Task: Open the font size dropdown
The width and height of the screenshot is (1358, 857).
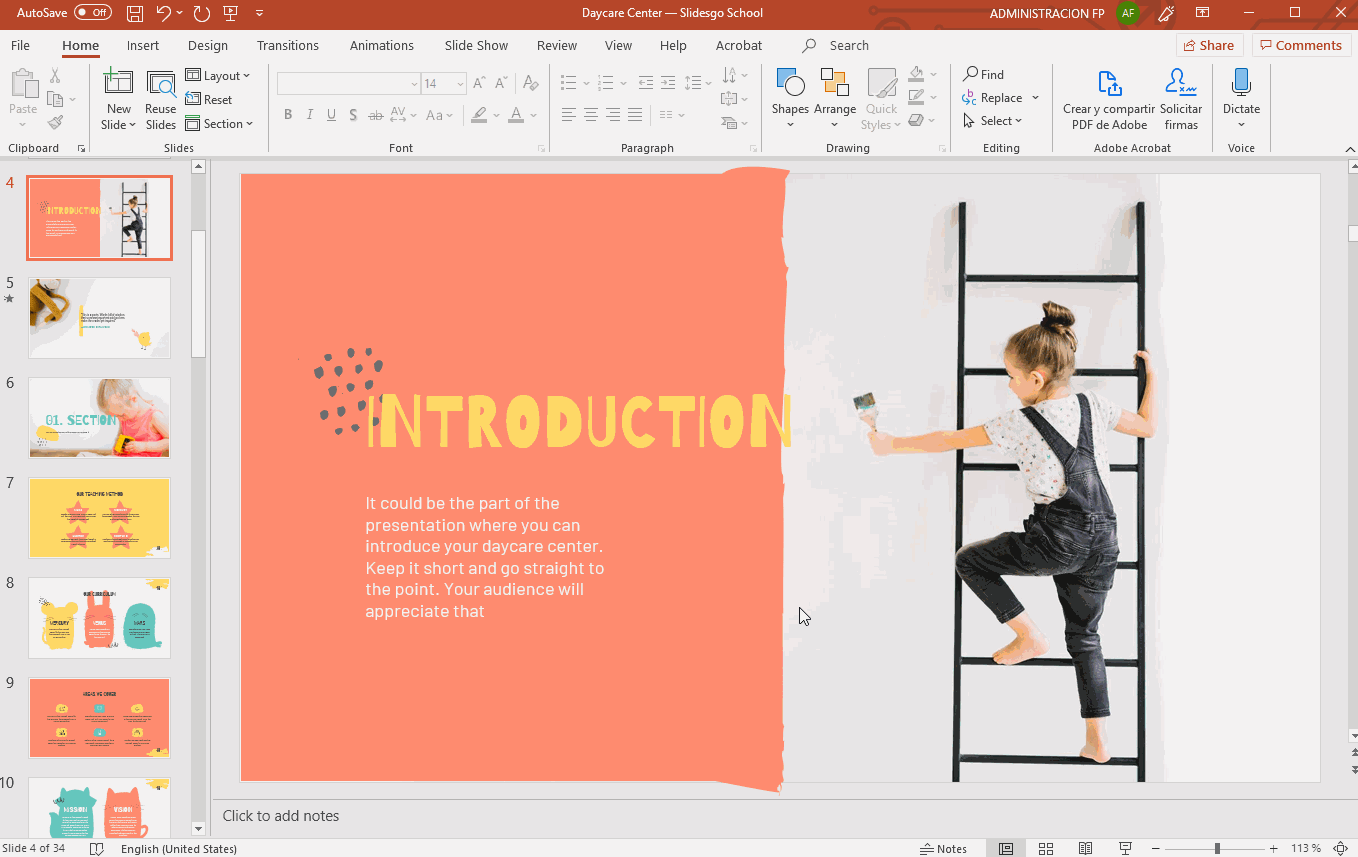Action: tap(459, 84)
